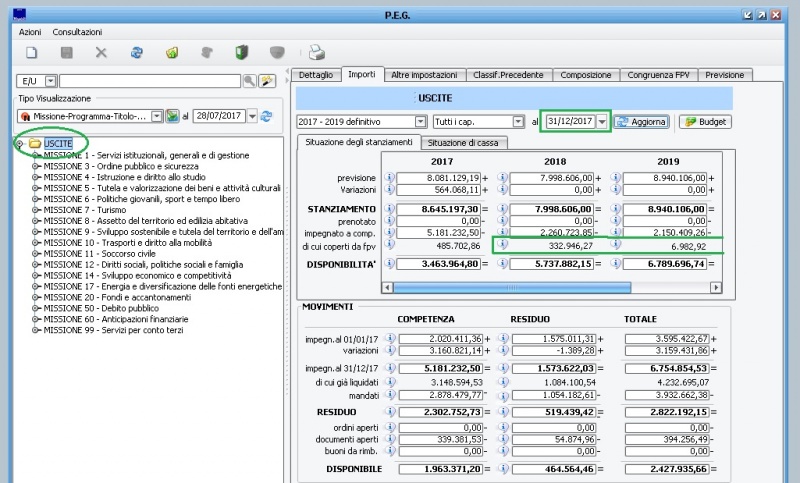Screen dimensions: 800x483
Task: Click the magnifier search icon
Action: (x=249, y=81)
